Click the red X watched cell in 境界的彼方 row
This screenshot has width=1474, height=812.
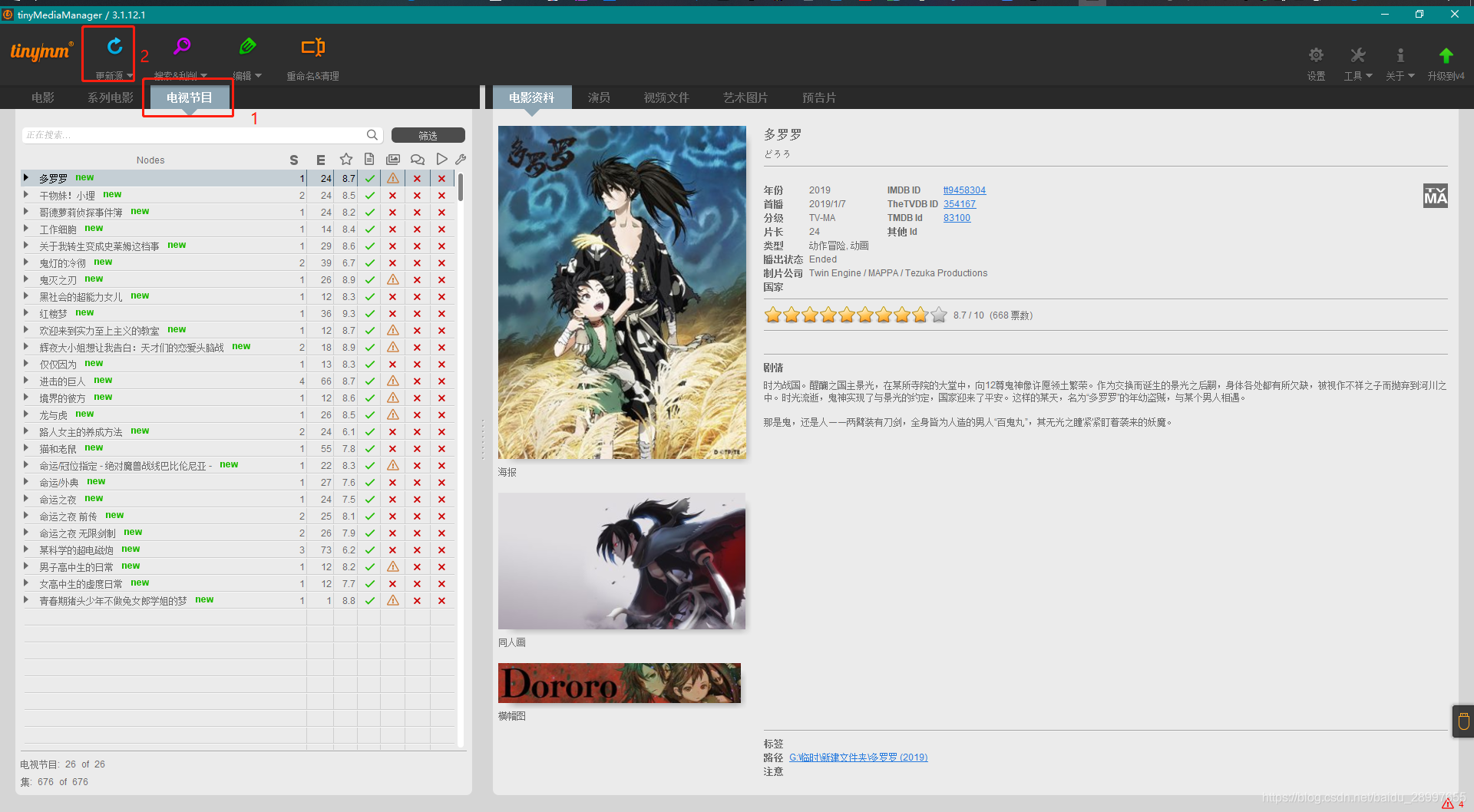point(441,398)
